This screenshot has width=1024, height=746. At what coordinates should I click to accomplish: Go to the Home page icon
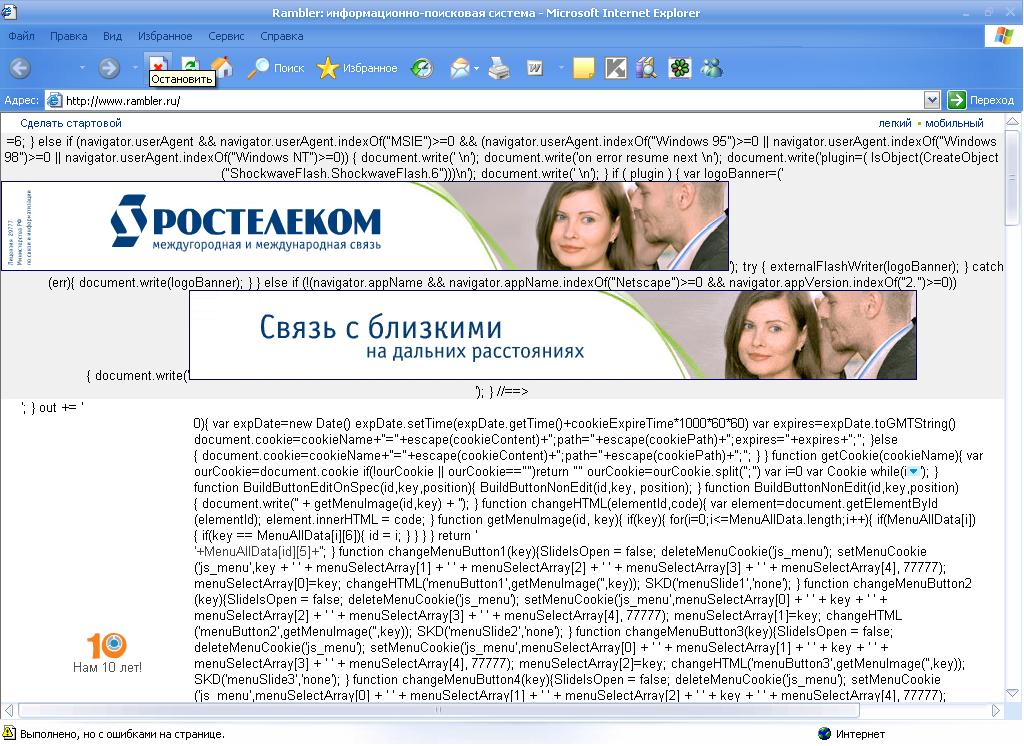[x=222, y=67]
